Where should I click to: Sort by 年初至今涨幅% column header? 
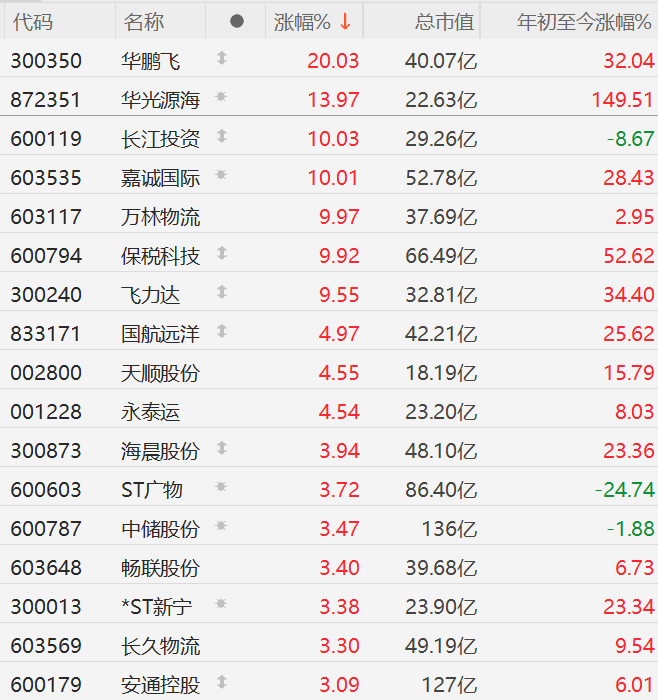tap(584, 22)
